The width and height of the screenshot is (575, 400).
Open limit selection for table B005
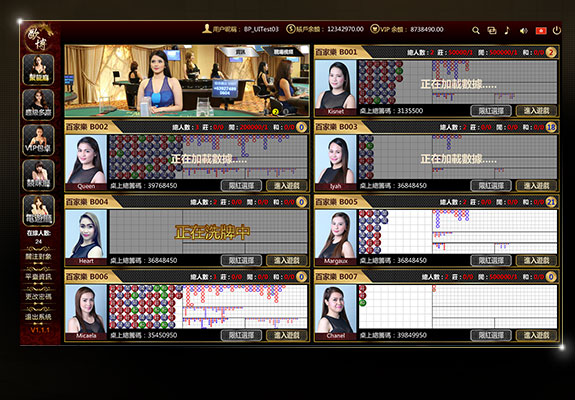click(x=491, y=260)
